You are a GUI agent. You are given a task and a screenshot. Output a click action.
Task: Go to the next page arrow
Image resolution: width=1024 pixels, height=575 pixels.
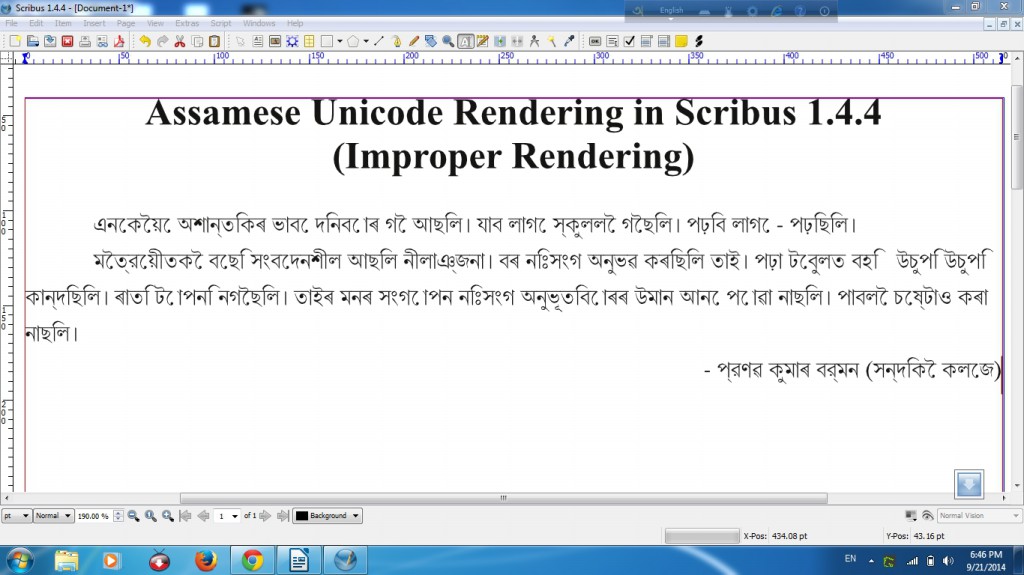coord(265,516)
